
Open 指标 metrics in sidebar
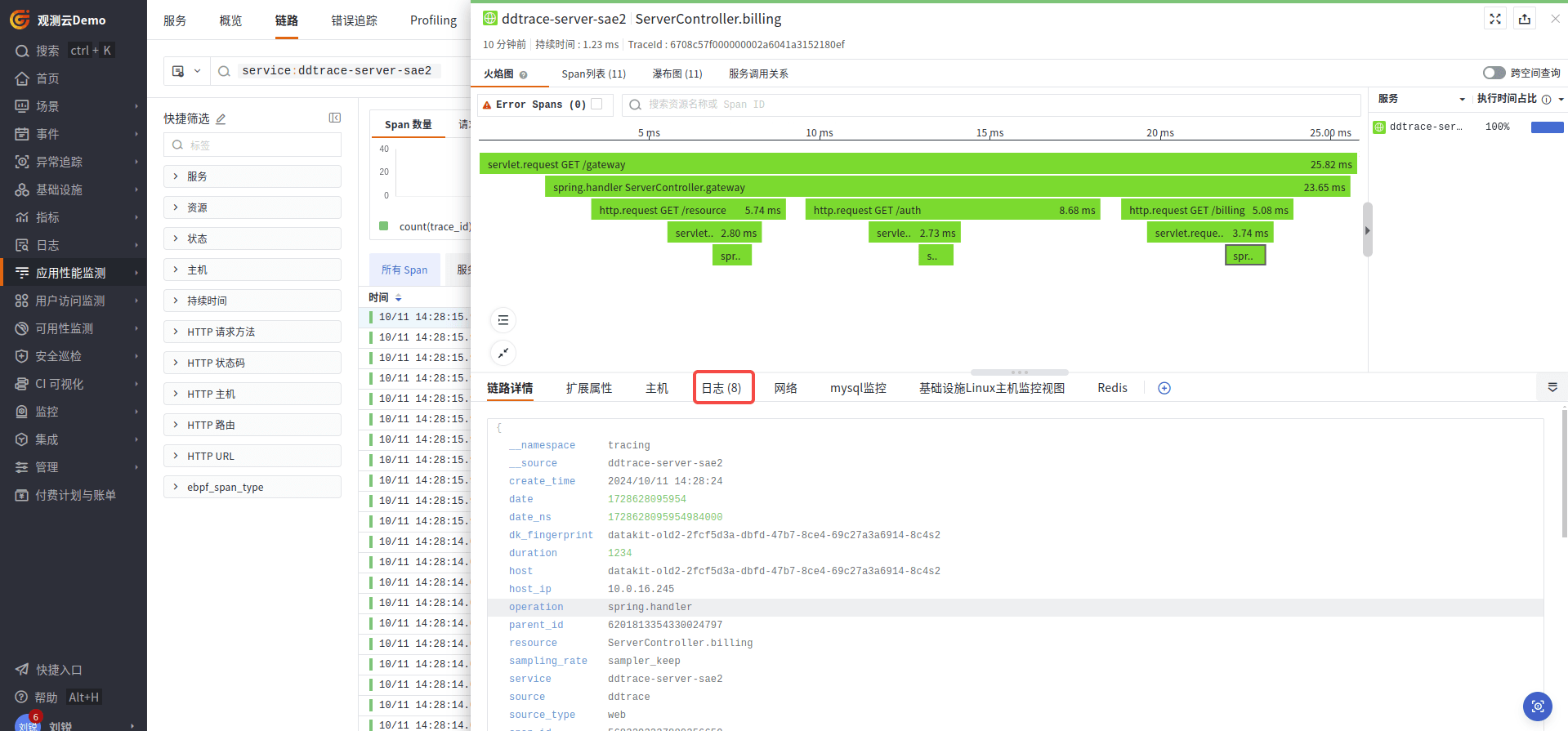tap(74, 217)
